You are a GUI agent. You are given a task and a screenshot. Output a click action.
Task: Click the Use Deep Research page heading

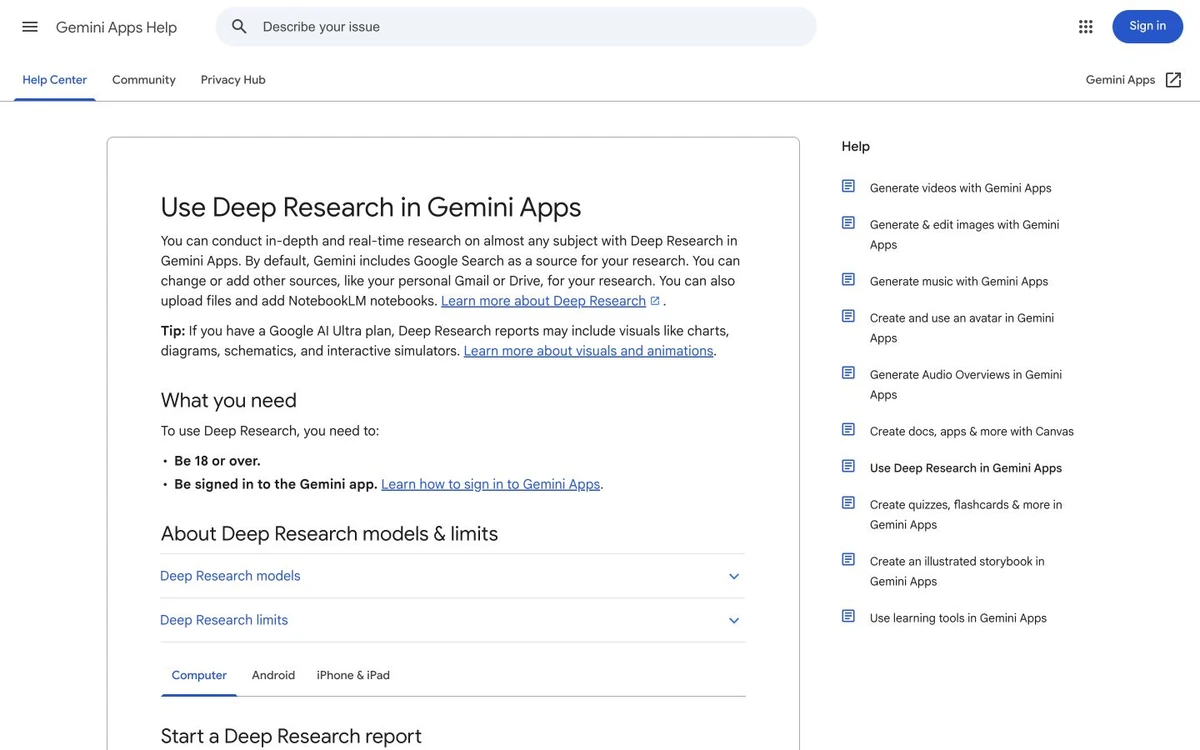pyautogui.click(x=371, y=207)
